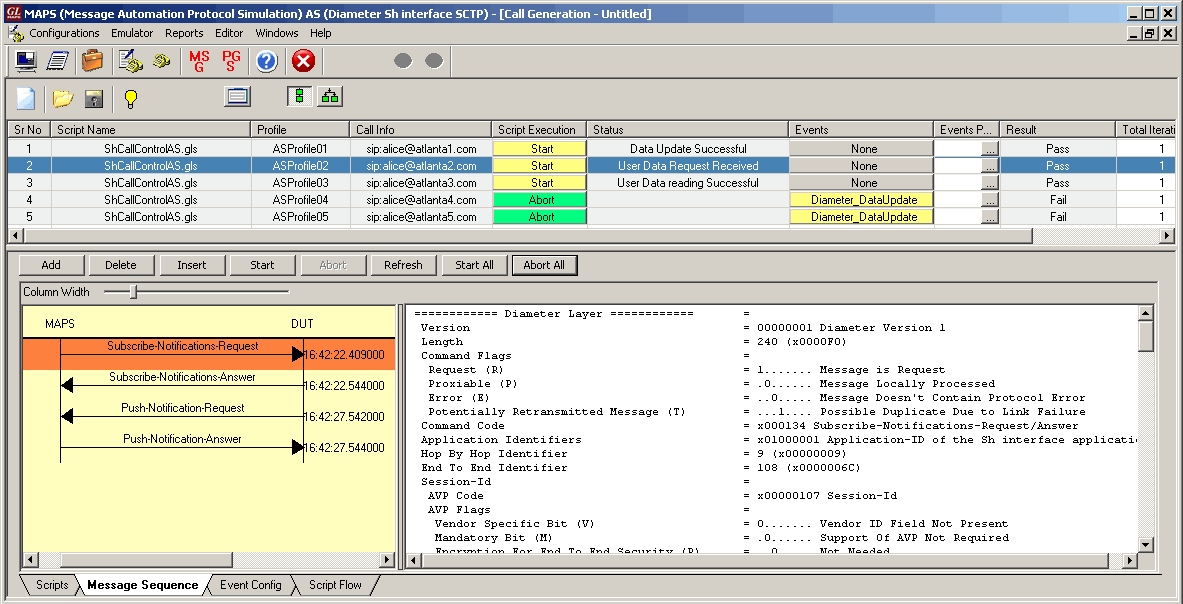Click the Profile Editor notepad icon

58,61
